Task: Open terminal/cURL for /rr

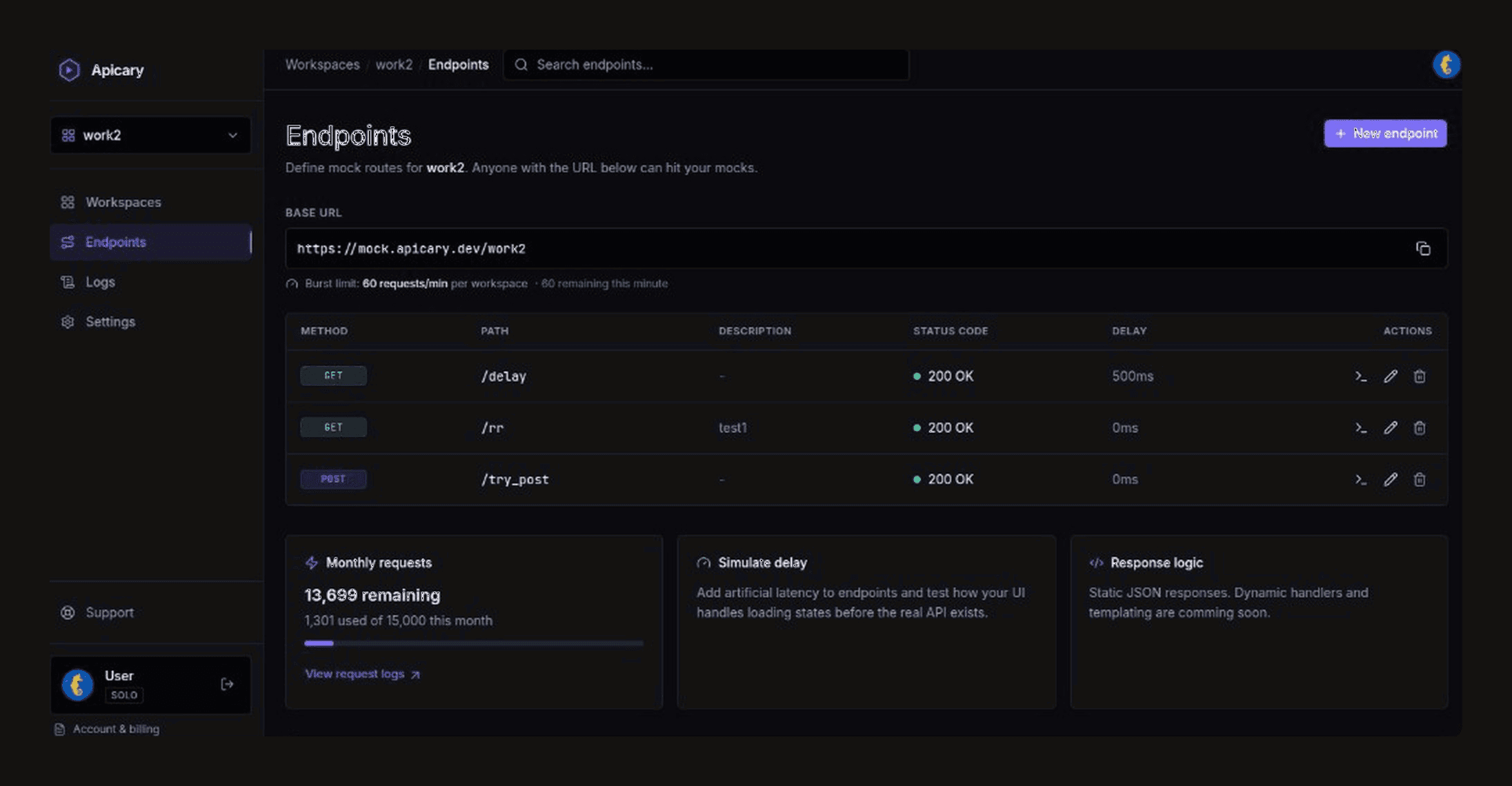Action: point(1360,427)
